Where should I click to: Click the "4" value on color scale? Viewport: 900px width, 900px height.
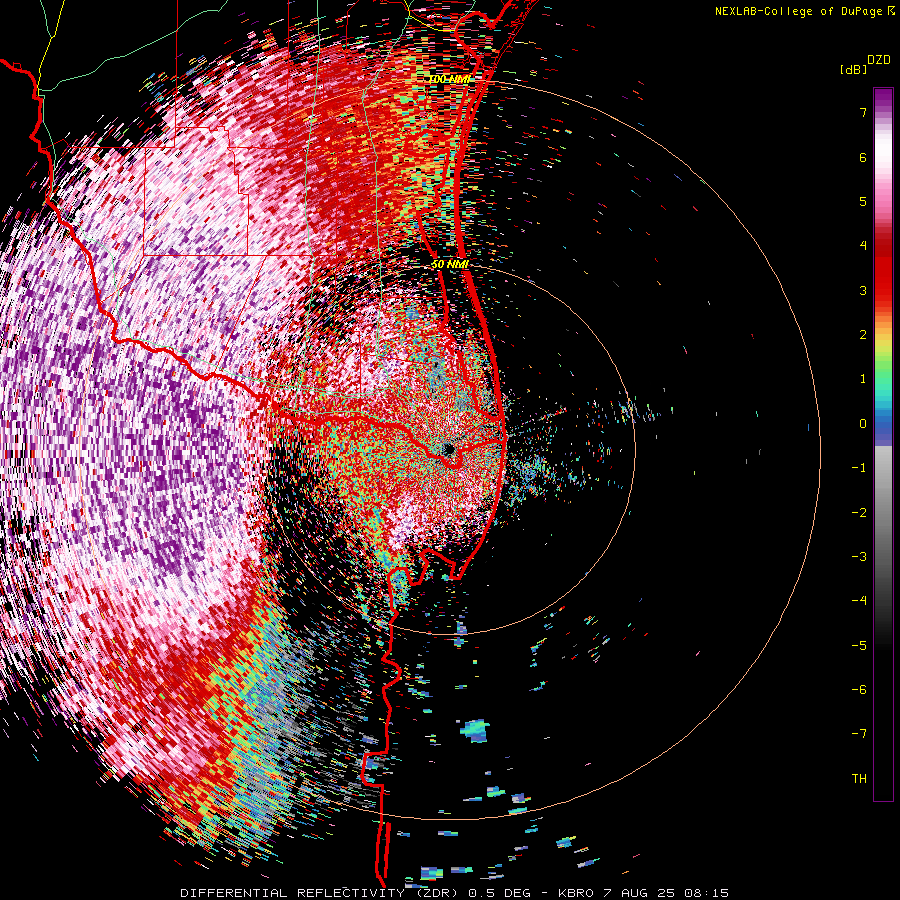(x=863, y=246)
